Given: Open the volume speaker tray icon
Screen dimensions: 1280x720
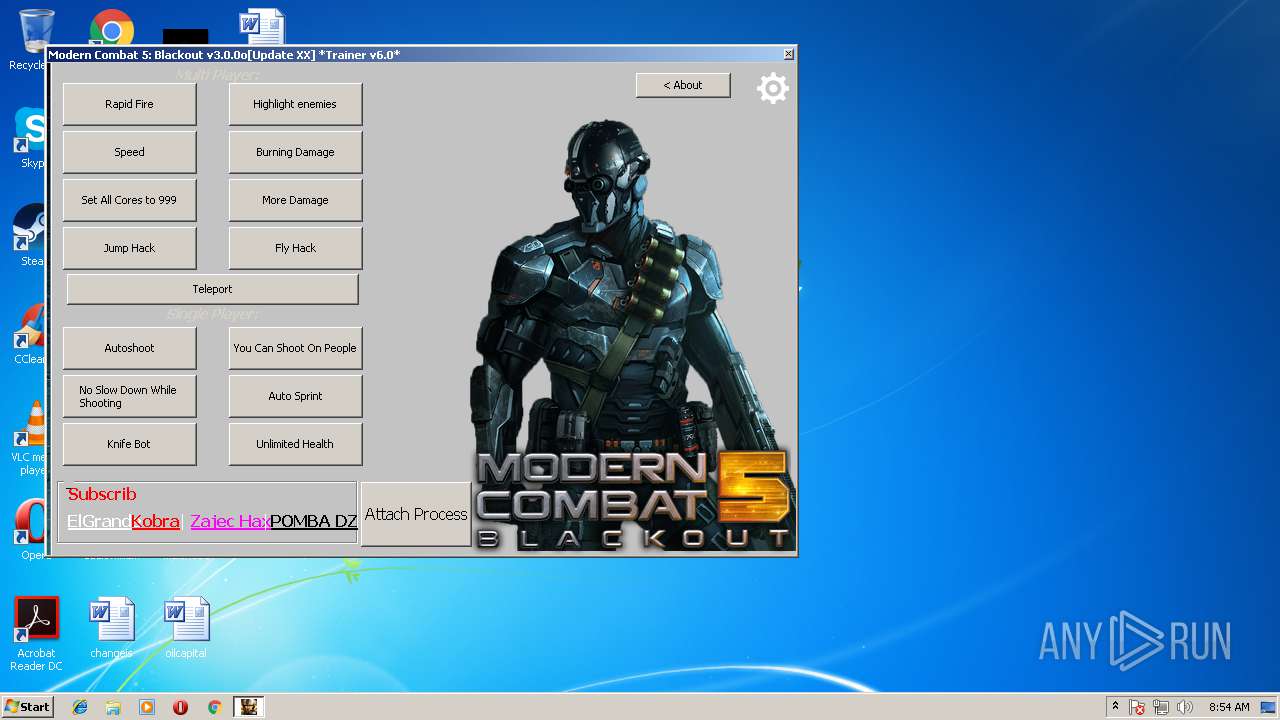Looking at the screenshot, I should 1185,707.
